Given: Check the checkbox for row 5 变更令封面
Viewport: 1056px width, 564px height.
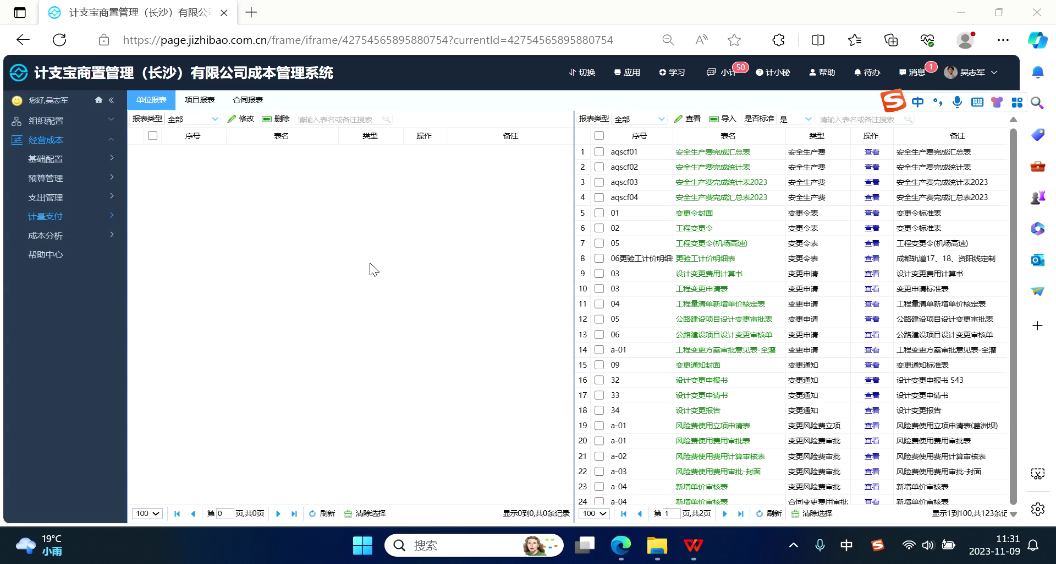Looking at the screenshot, I should tap(599, 213).
